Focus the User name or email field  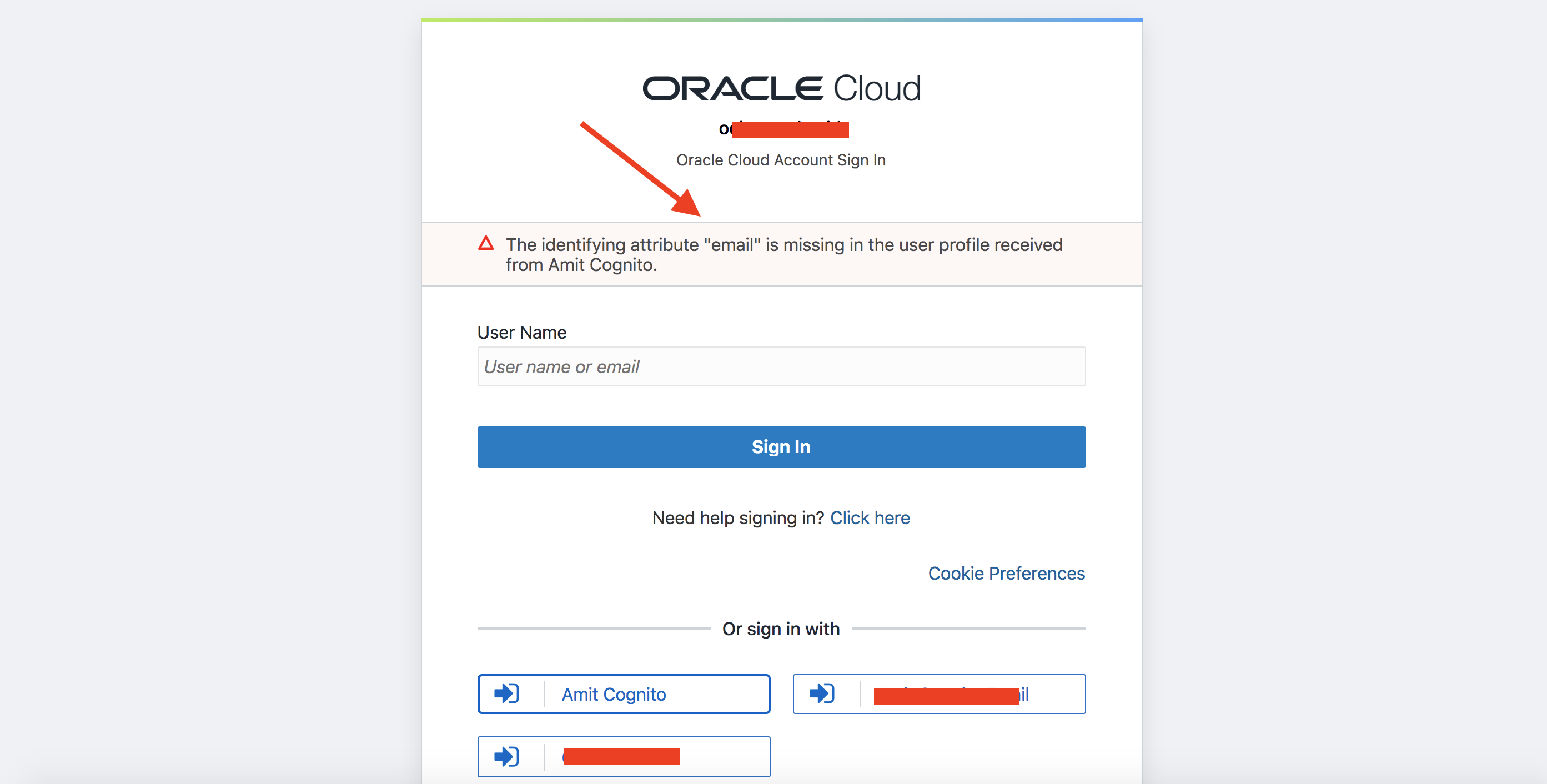781,367
